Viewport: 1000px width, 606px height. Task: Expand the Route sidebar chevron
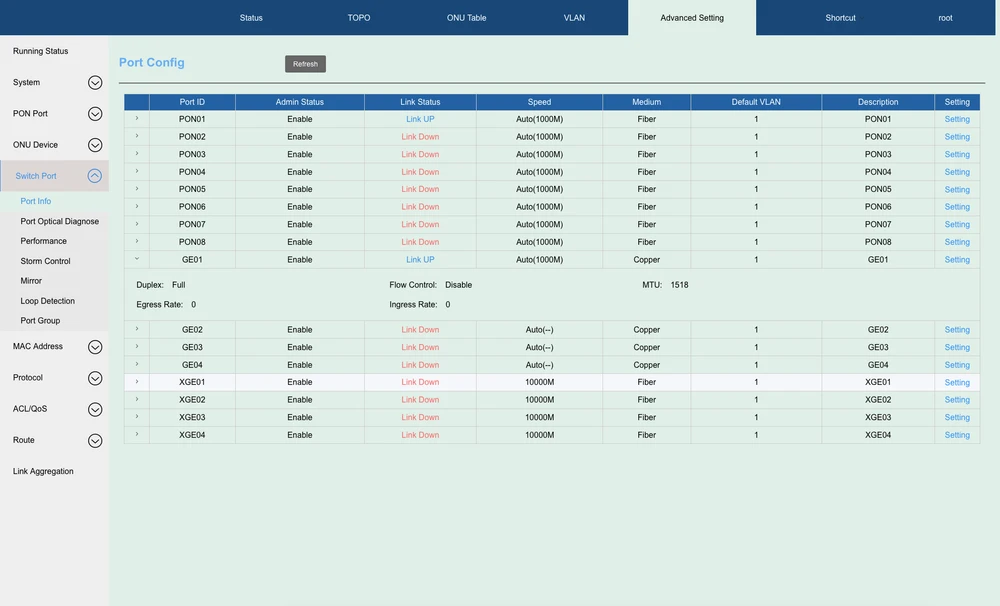tap(95, 441)
